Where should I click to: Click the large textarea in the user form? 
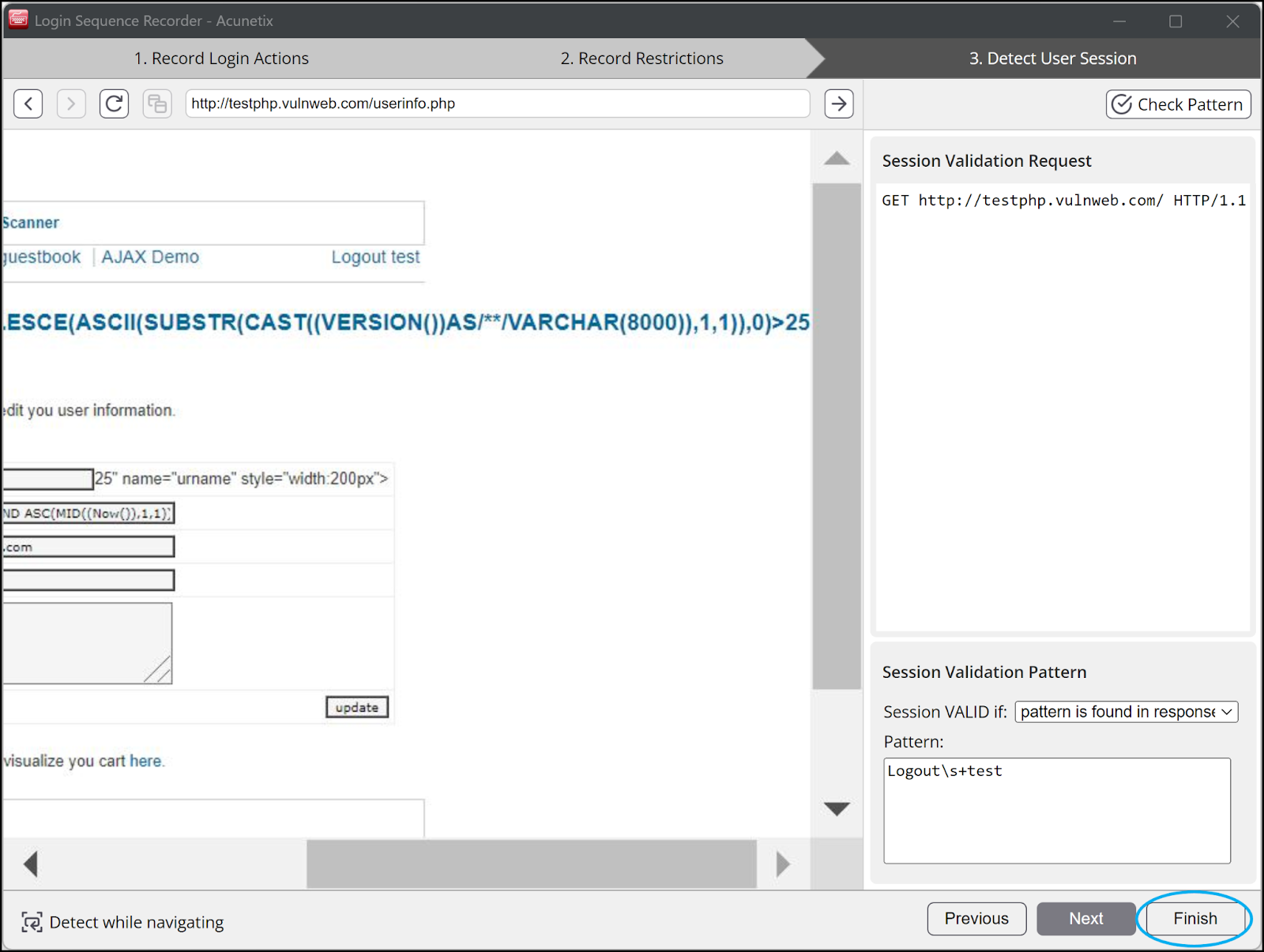tap(87, 643)
